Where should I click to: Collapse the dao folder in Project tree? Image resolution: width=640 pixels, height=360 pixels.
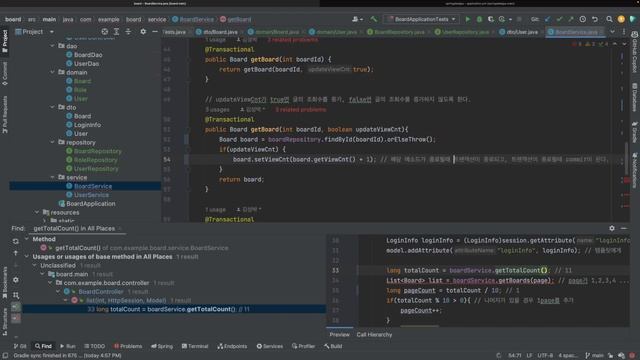pos(53,46)
